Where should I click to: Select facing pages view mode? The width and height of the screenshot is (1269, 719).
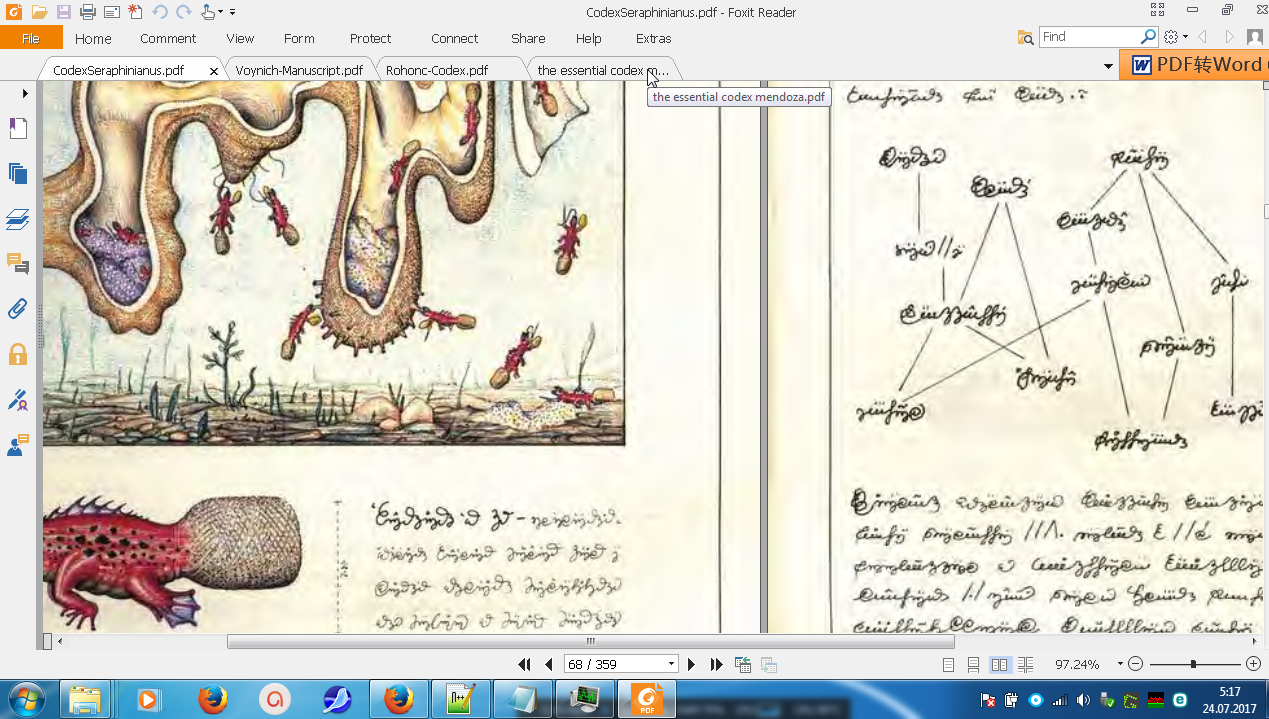point(1000,664)
